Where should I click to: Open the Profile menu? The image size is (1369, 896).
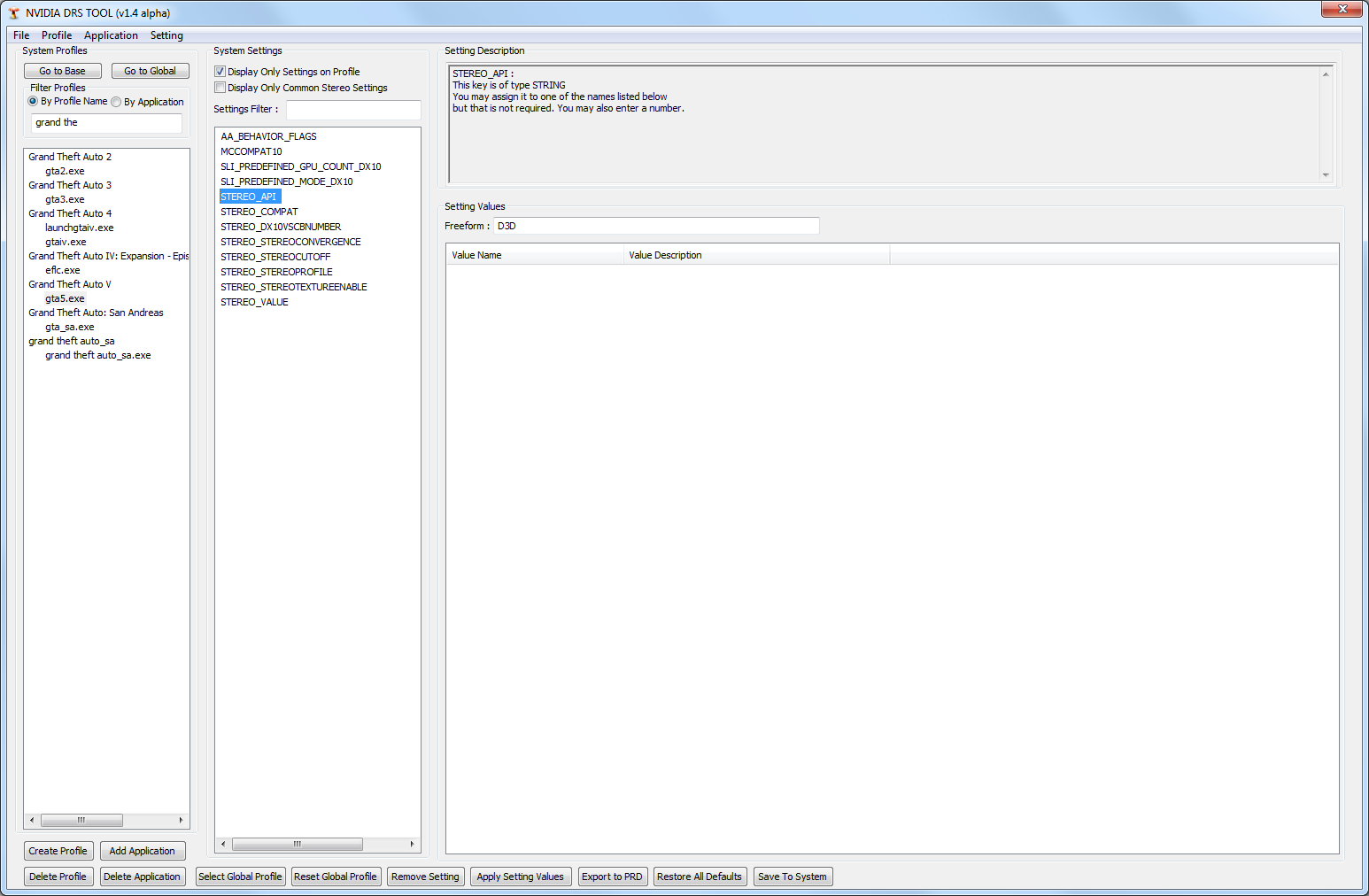tap(57, 35)
